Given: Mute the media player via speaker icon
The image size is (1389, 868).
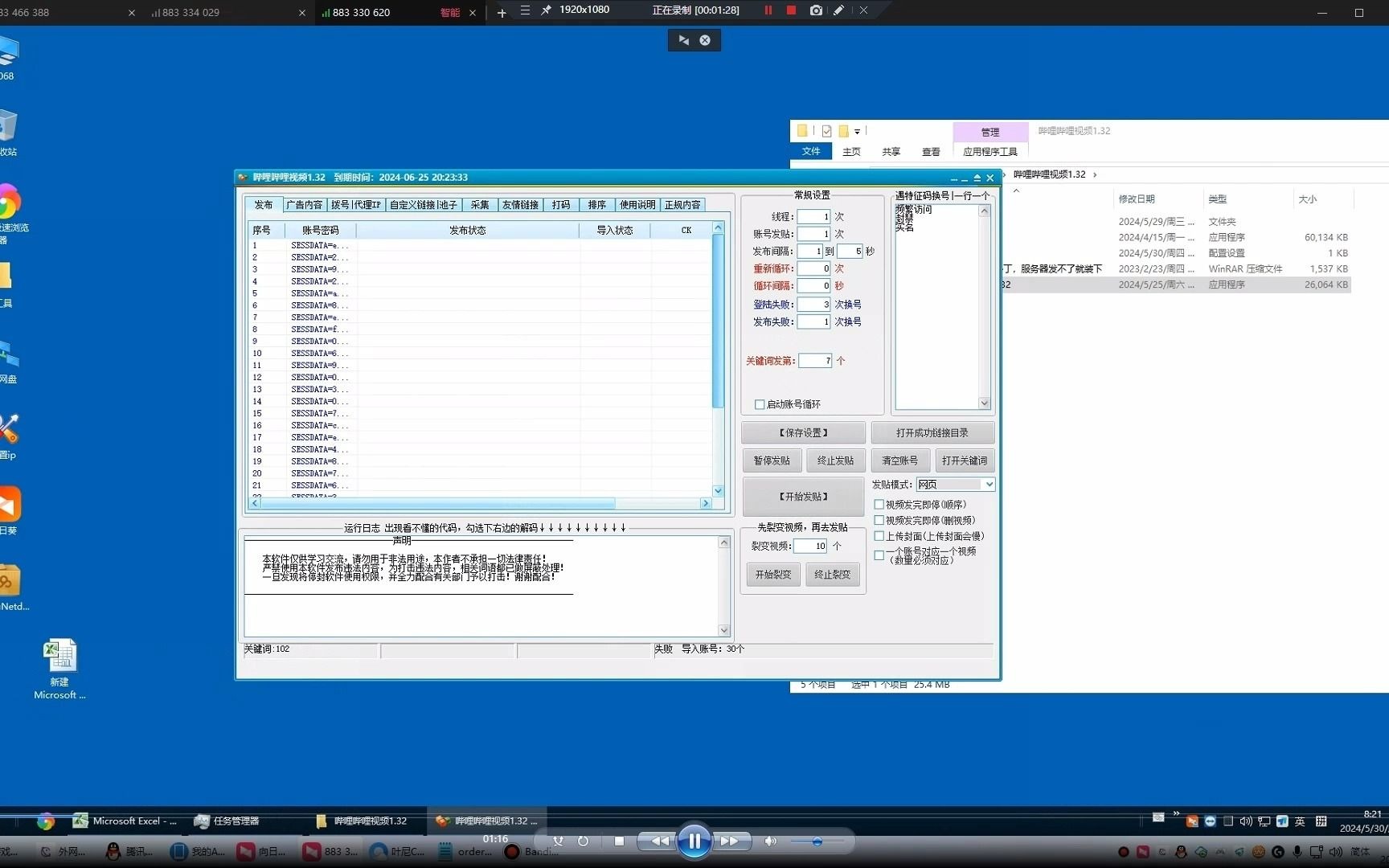Looking at the screenshot, I should pyautogui.click(x=770, y=841).
